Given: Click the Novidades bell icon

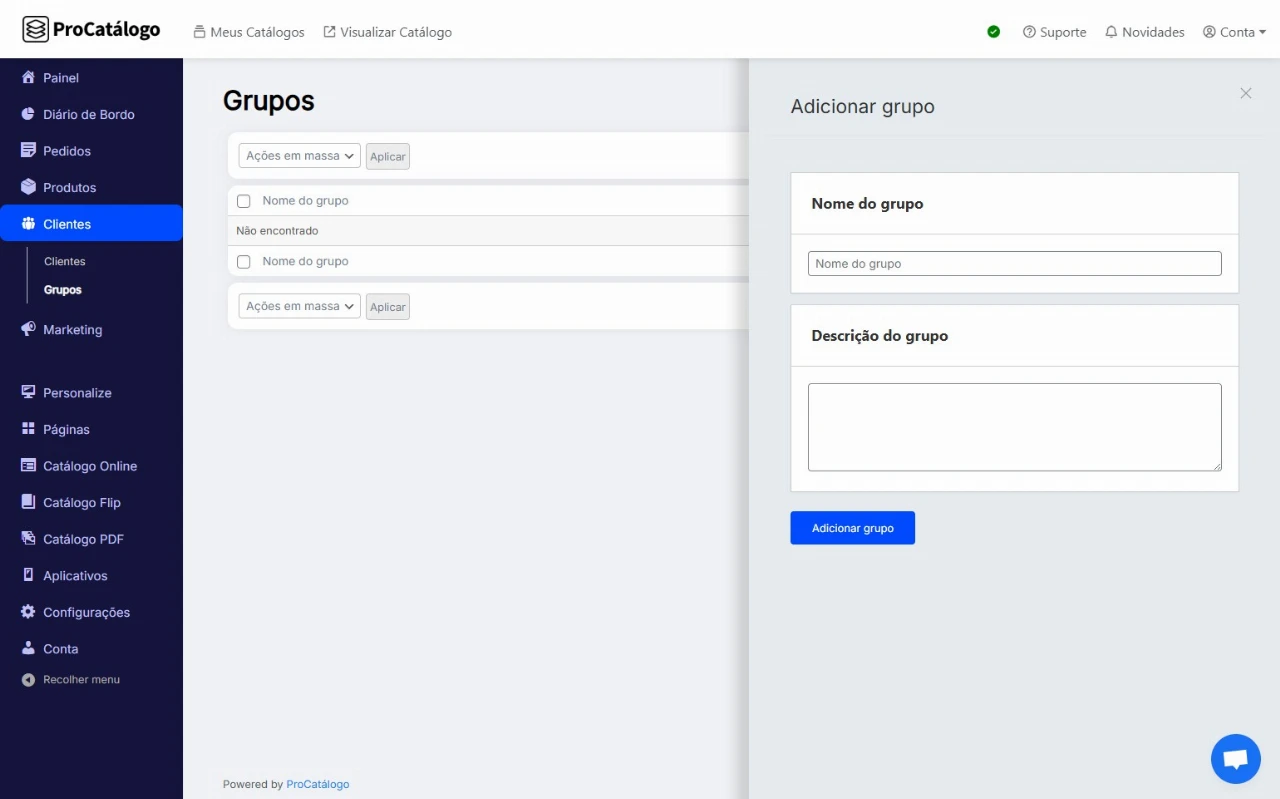Looking at the screenshot, I should click(x=1110, y=32).
